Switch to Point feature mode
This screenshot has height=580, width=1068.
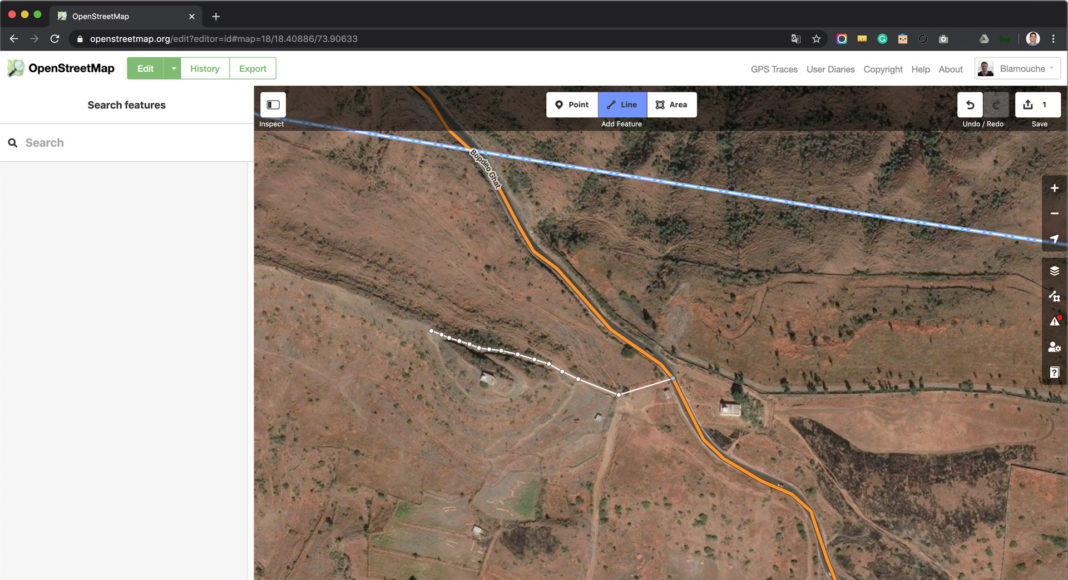click(x=572, y=105)
